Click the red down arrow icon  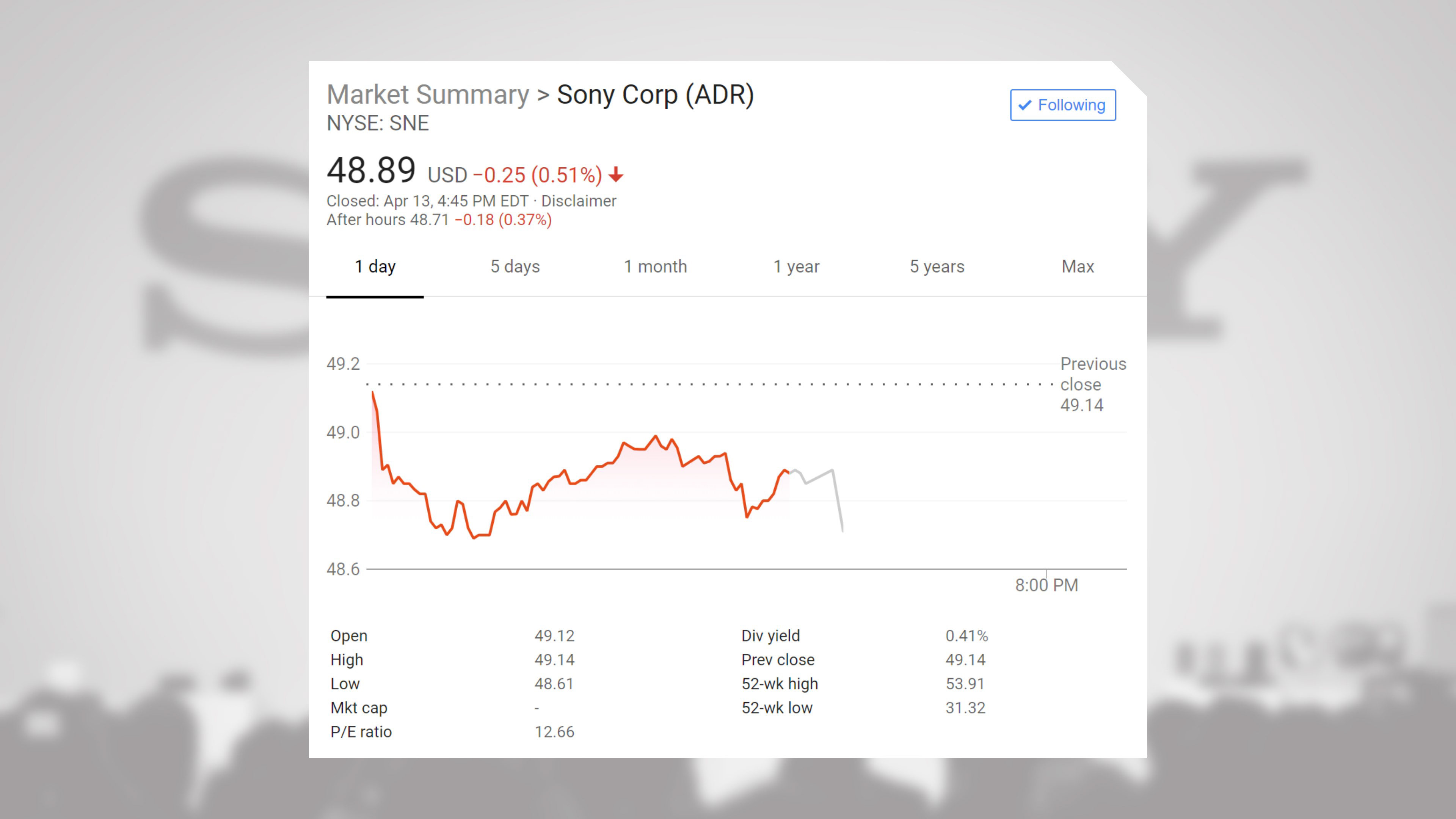coord(616,175)
